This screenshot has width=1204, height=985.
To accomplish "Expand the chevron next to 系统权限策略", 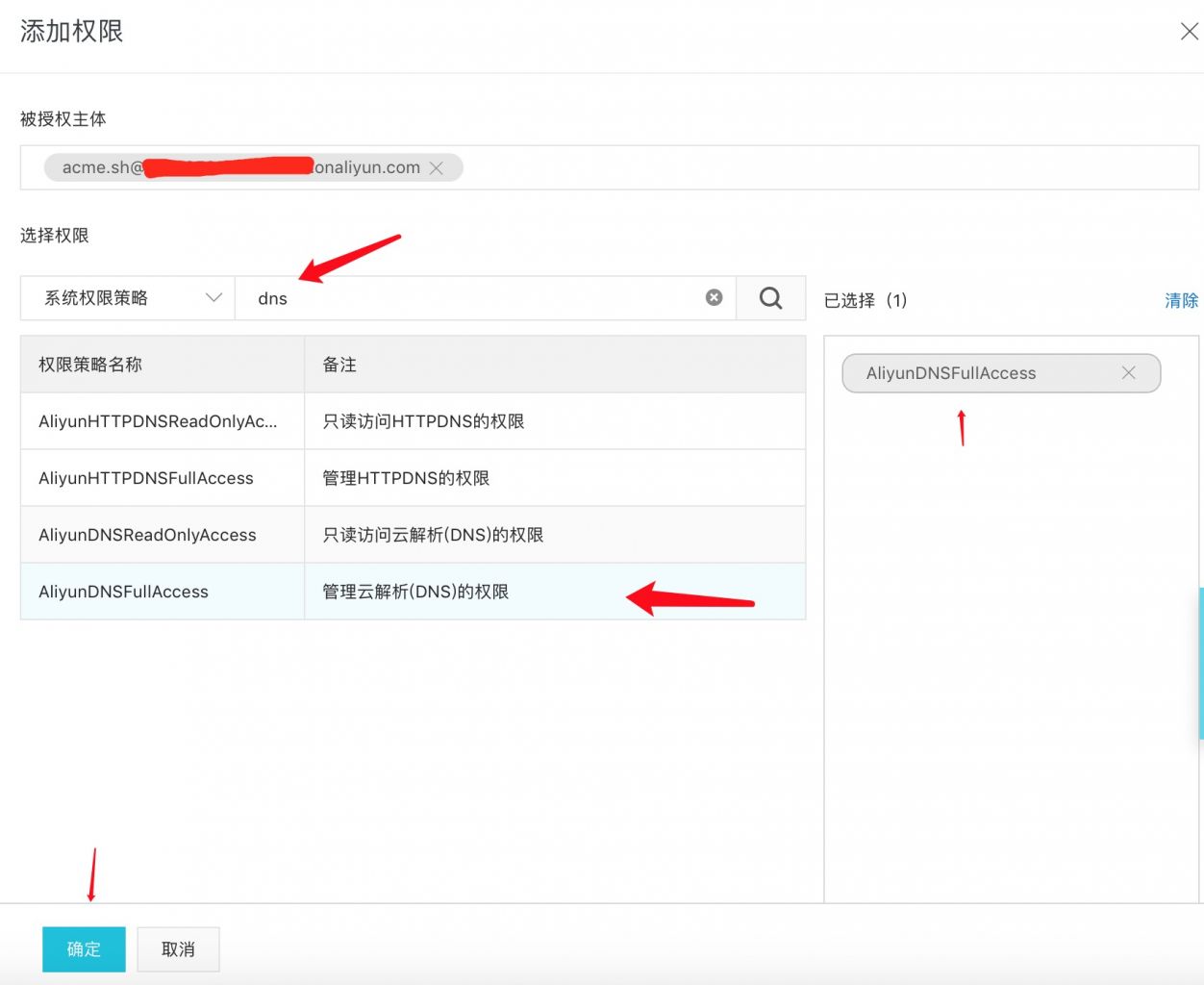I will tap(213, 298).
